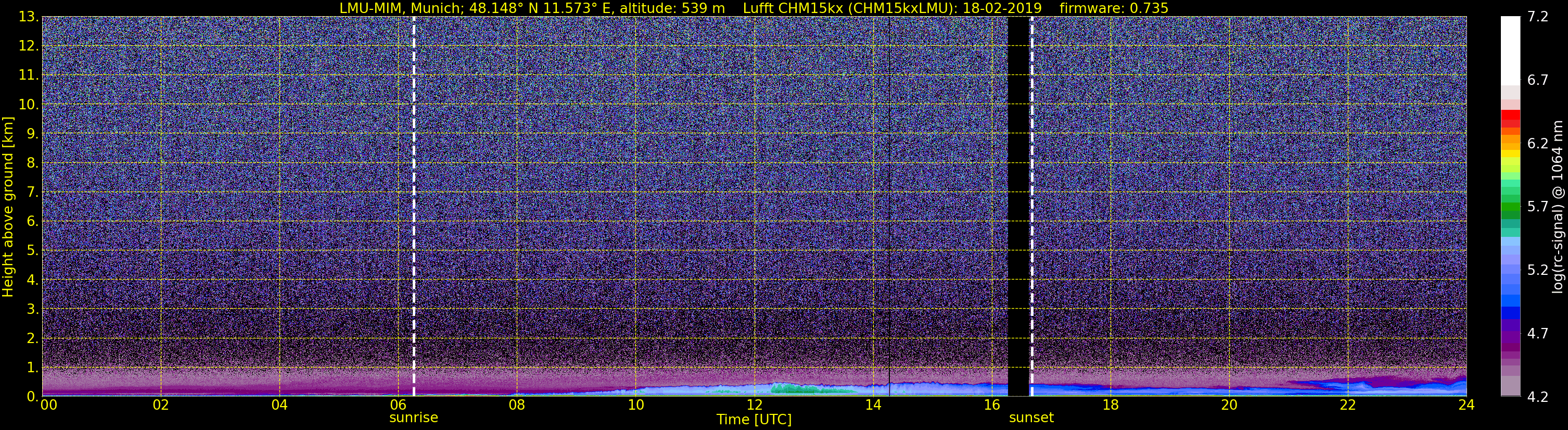Click the thin black vertical line after 14 UTC

tap(889, 207)
